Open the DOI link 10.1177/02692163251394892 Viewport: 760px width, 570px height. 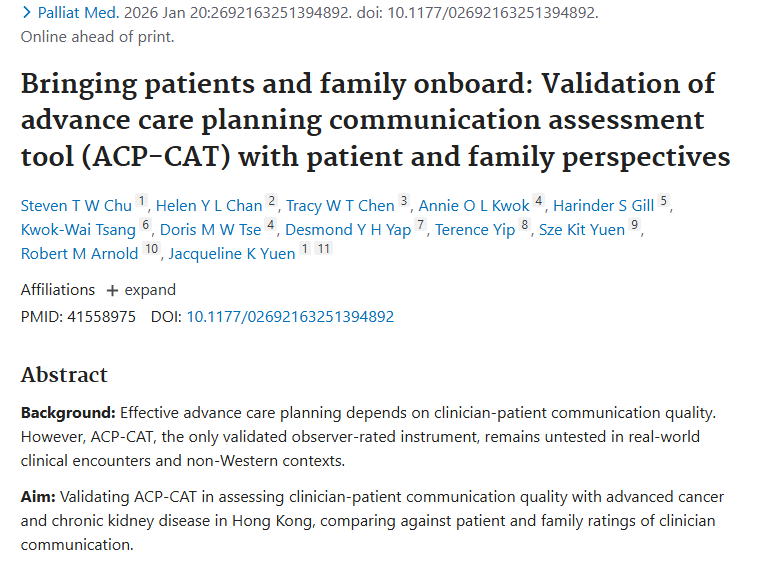click(290, 317)
